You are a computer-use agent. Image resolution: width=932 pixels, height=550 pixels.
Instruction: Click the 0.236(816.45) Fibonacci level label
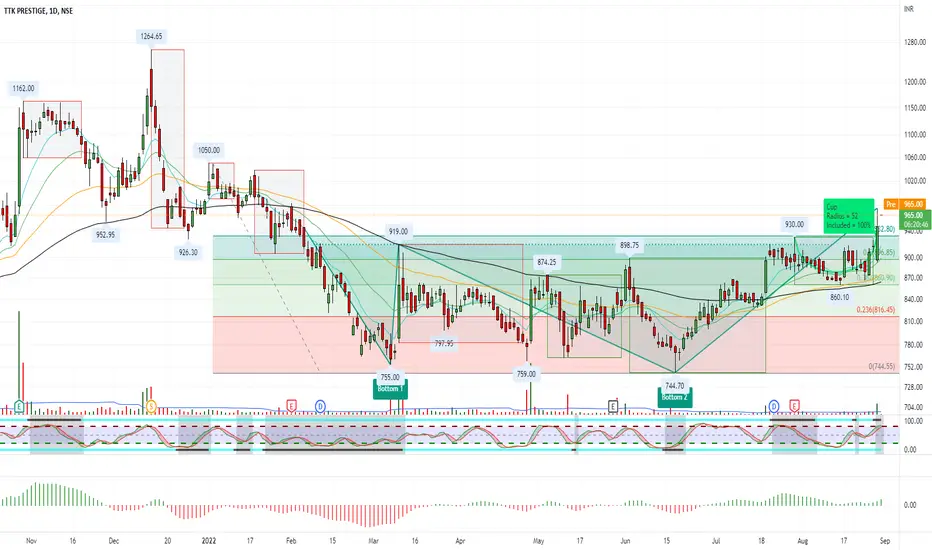click(x=876, y=310)
